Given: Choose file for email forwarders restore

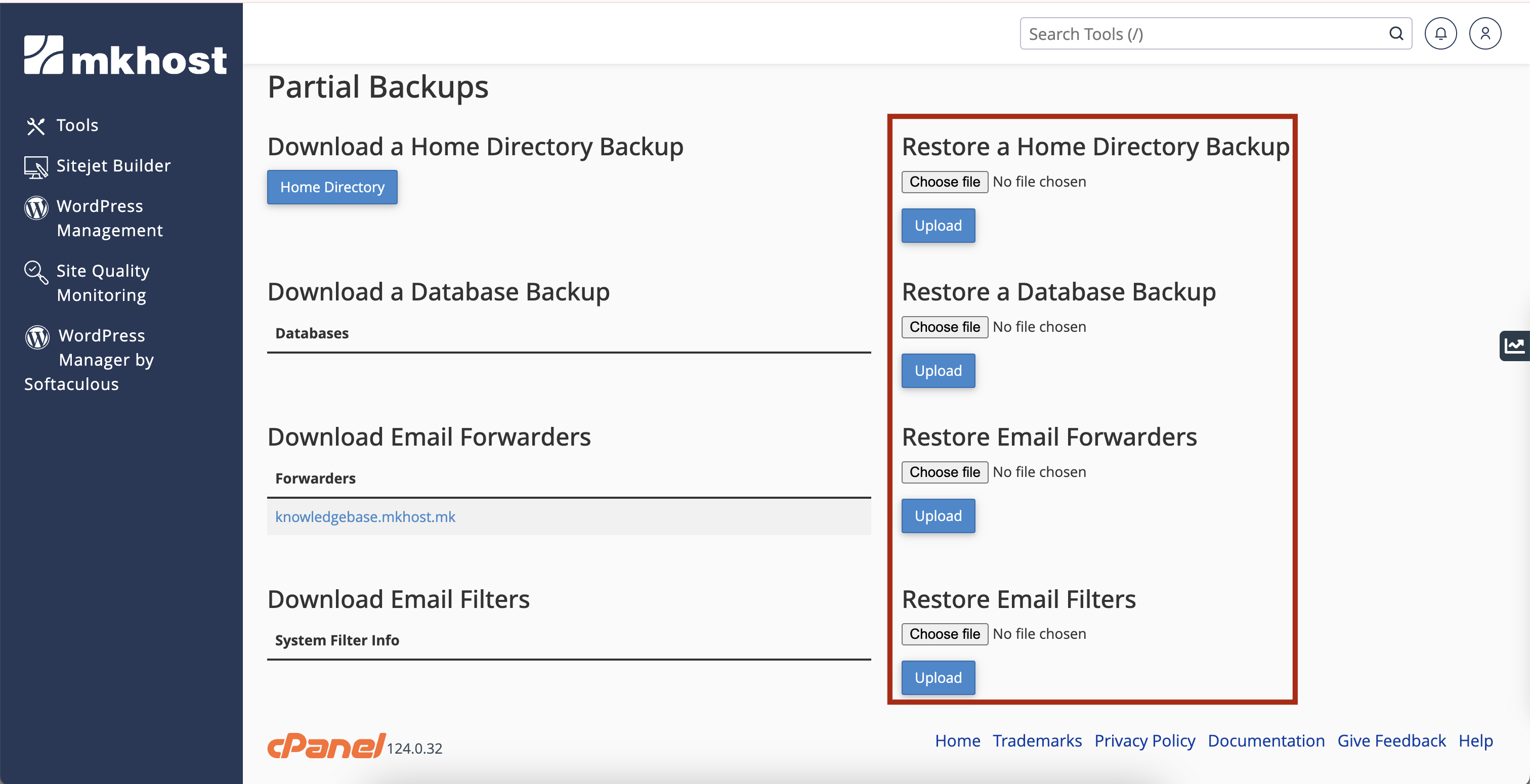Looking at the screenshot, I should [x=945, y=472].
